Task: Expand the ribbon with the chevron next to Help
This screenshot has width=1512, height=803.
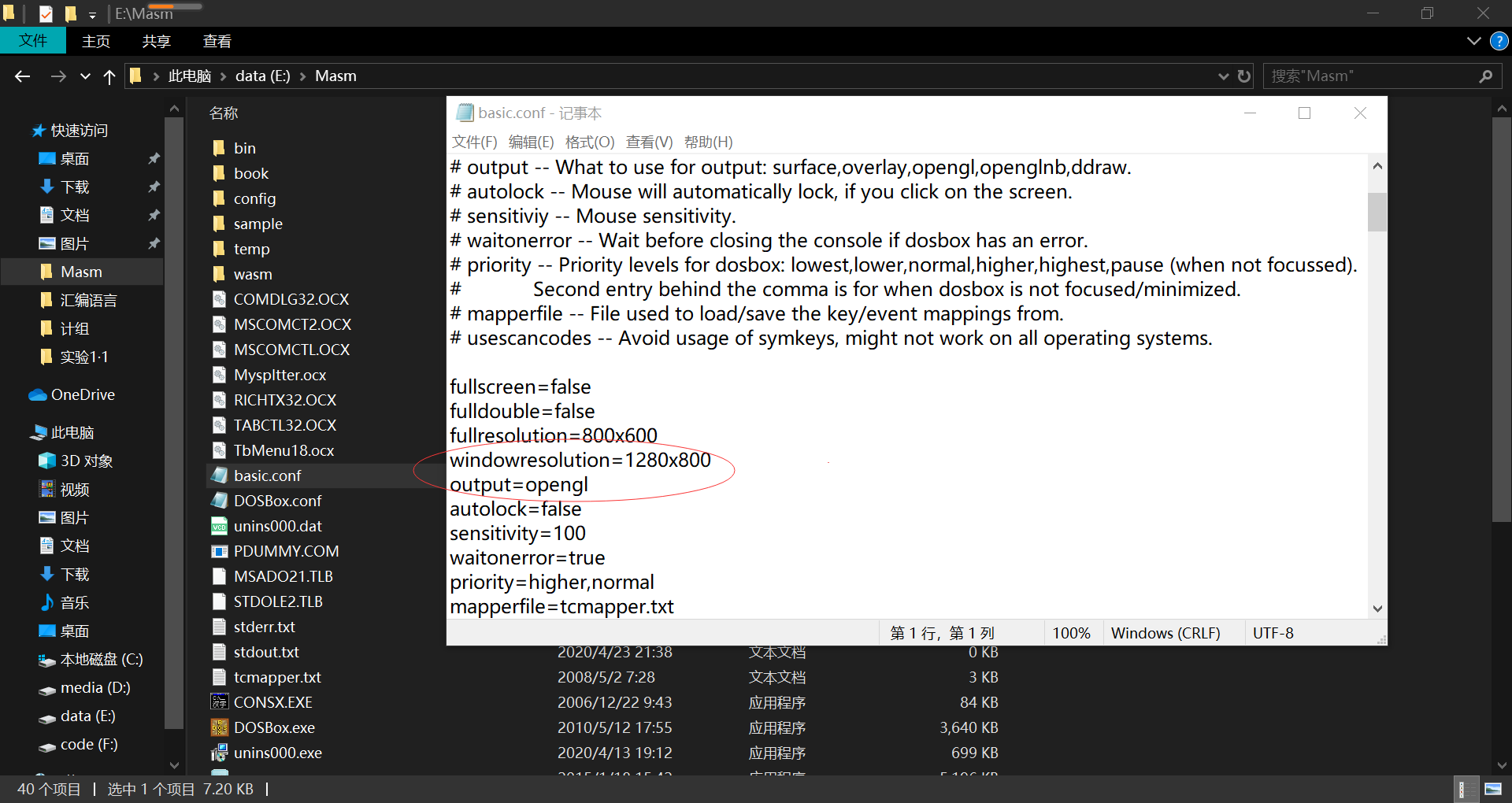Action: click(1473, 41)
